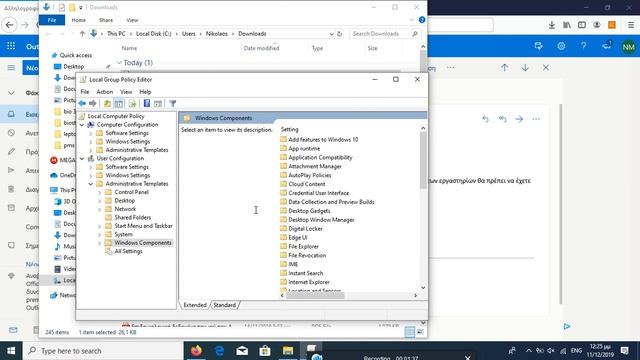This screenshot has height=360, width=640.
Task: Open the Firefox library icon
Action: click(x=567, y=25)
